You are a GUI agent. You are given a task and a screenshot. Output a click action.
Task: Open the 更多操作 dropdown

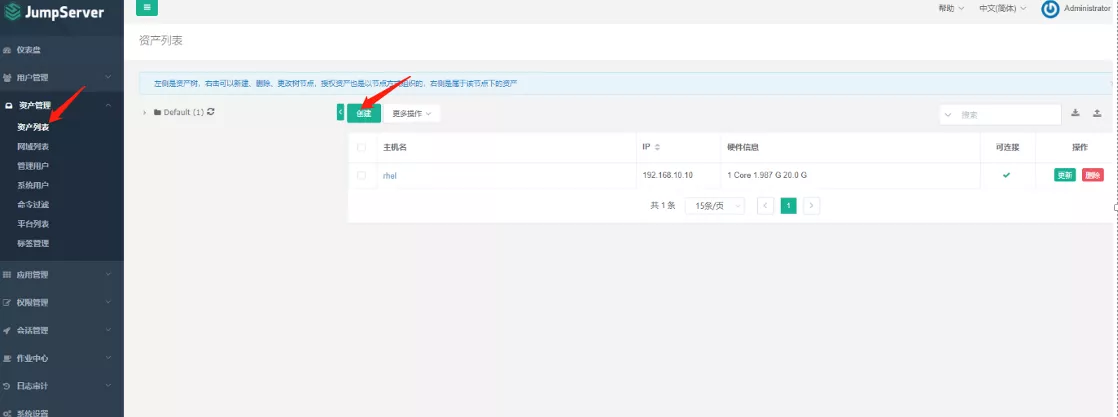tap(411, 114)
